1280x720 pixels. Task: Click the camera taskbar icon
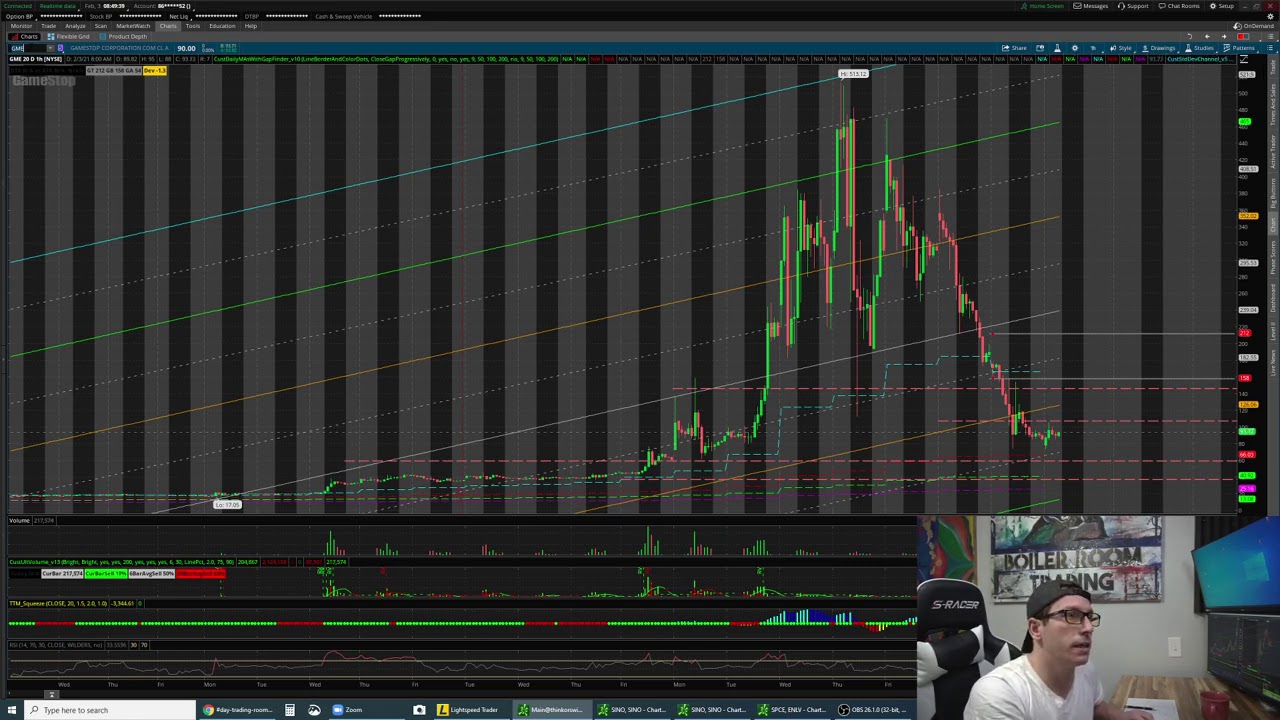(x=419, y=710)
